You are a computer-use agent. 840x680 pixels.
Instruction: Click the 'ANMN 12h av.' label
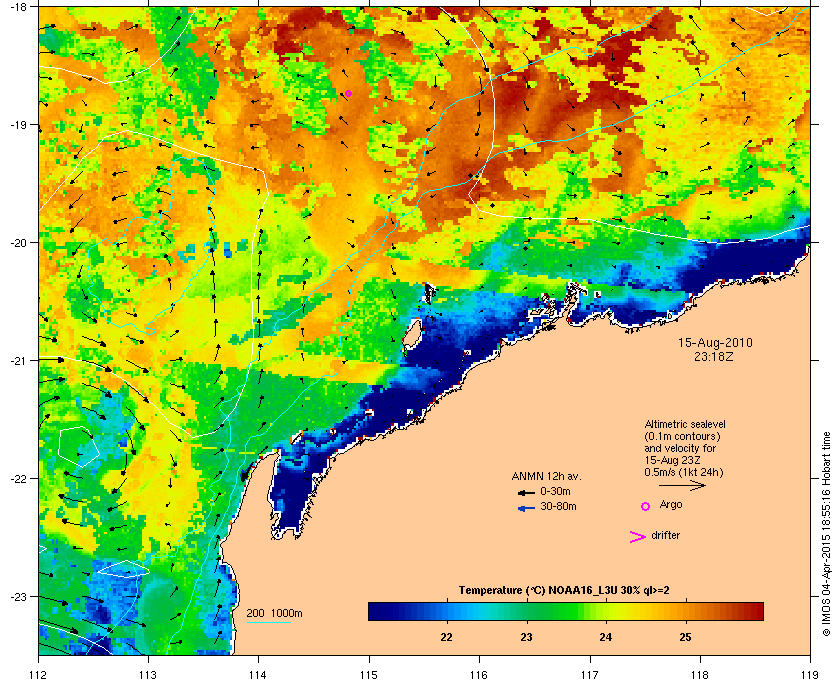(546, 476)
